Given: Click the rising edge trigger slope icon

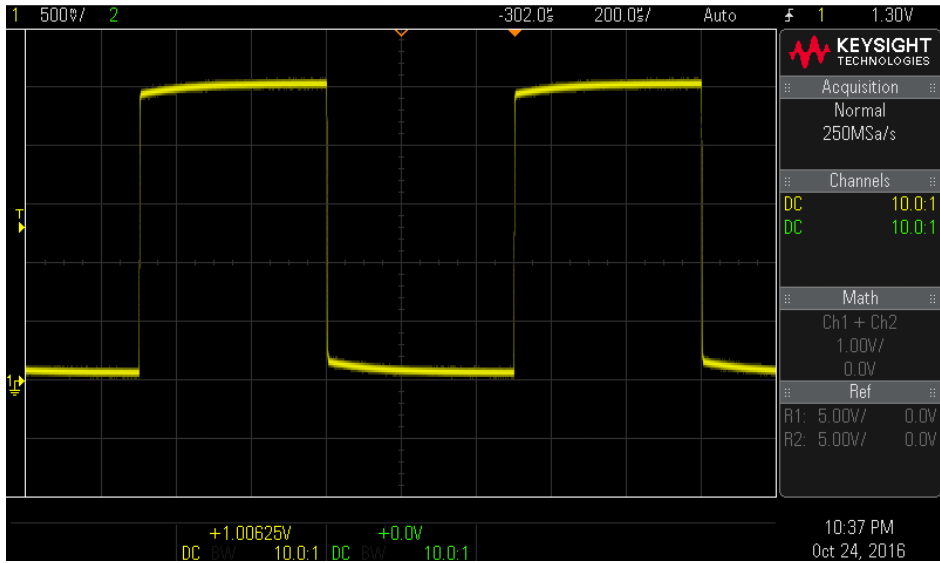Looking at the screenshot, I should [x=790, y=16].
